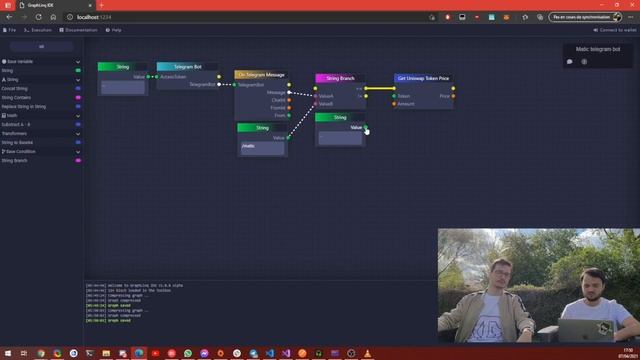
Task: Open Windows Start menu
Action: [8, 353]
